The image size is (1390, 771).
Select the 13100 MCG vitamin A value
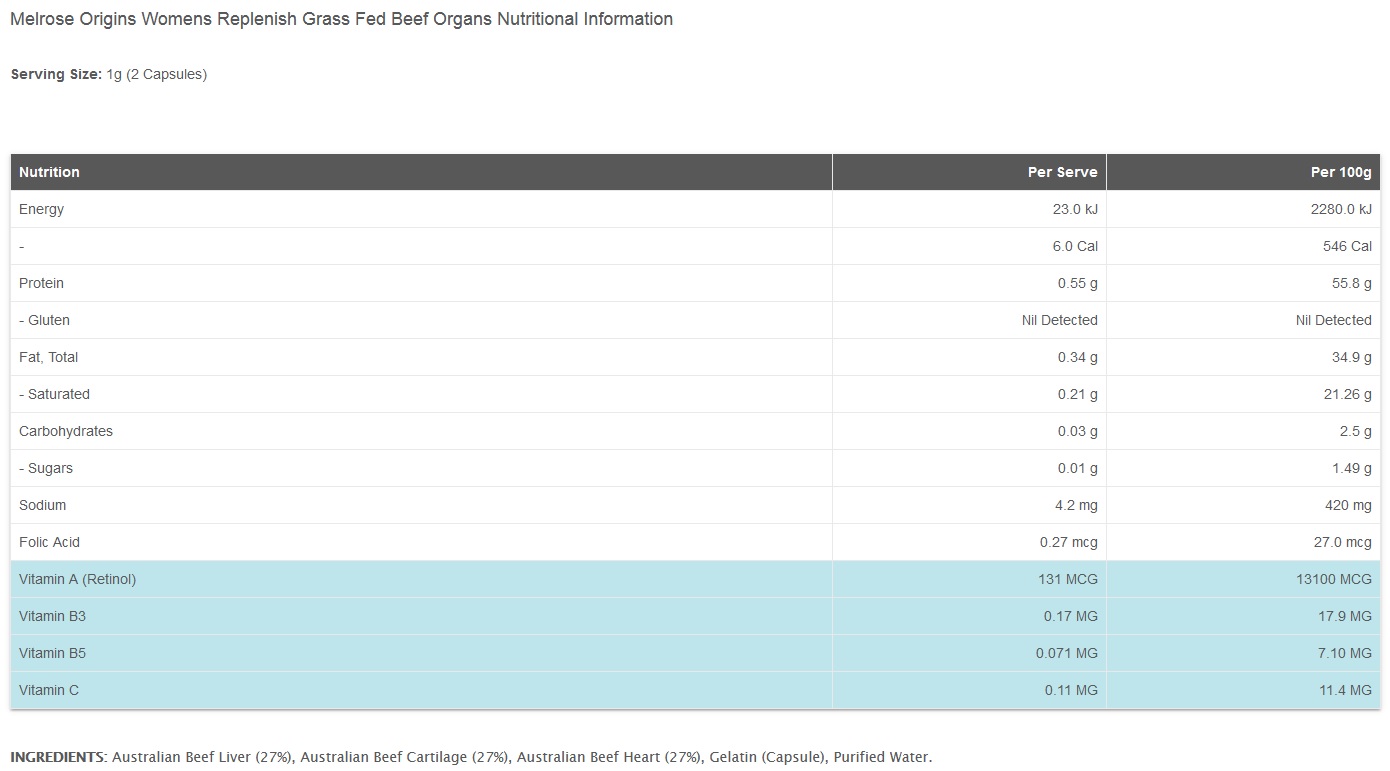click(1334, 579)
